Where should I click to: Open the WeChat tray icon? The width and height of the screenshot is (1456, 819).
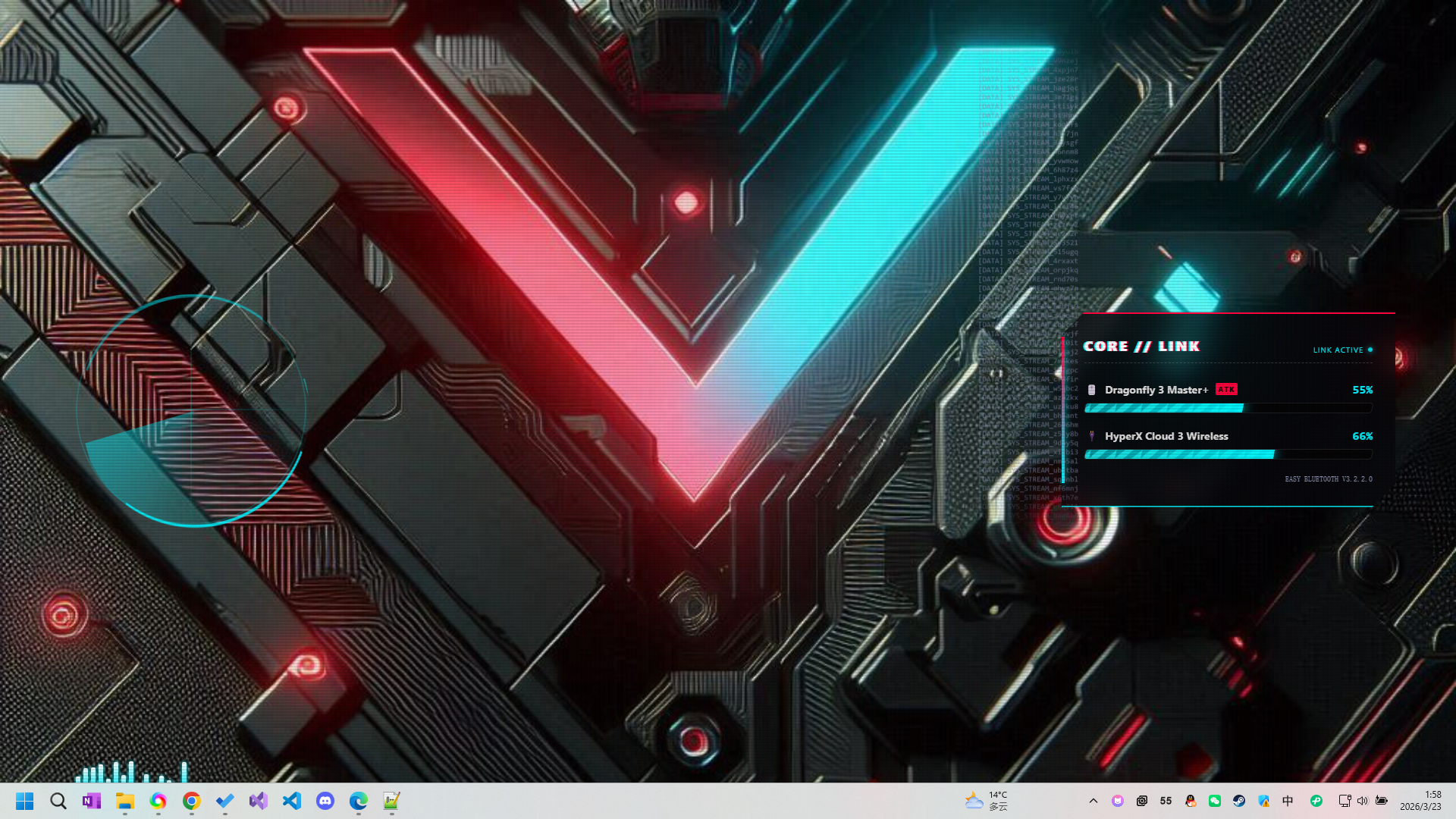tap(1215, 801)
